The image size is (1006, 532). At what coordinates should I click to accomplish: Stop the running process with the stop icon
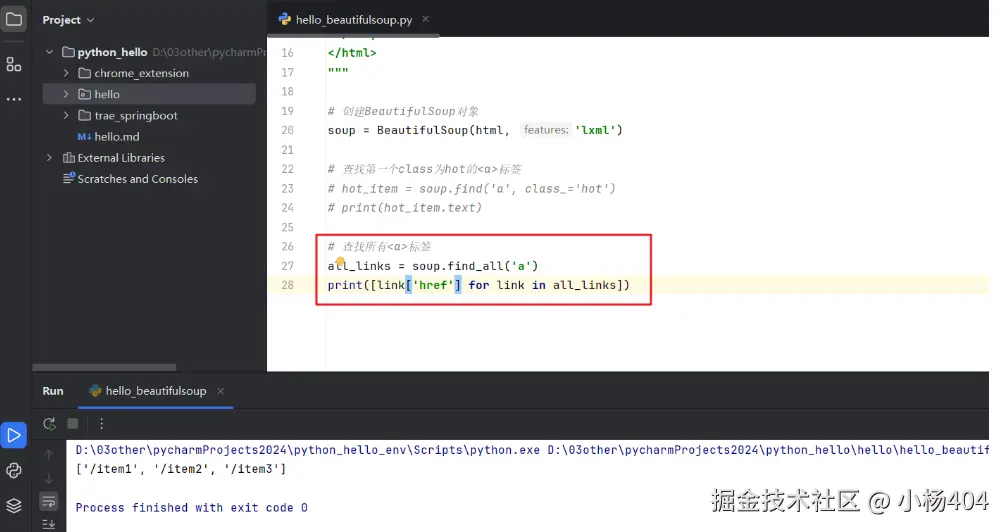click(72, 424)
